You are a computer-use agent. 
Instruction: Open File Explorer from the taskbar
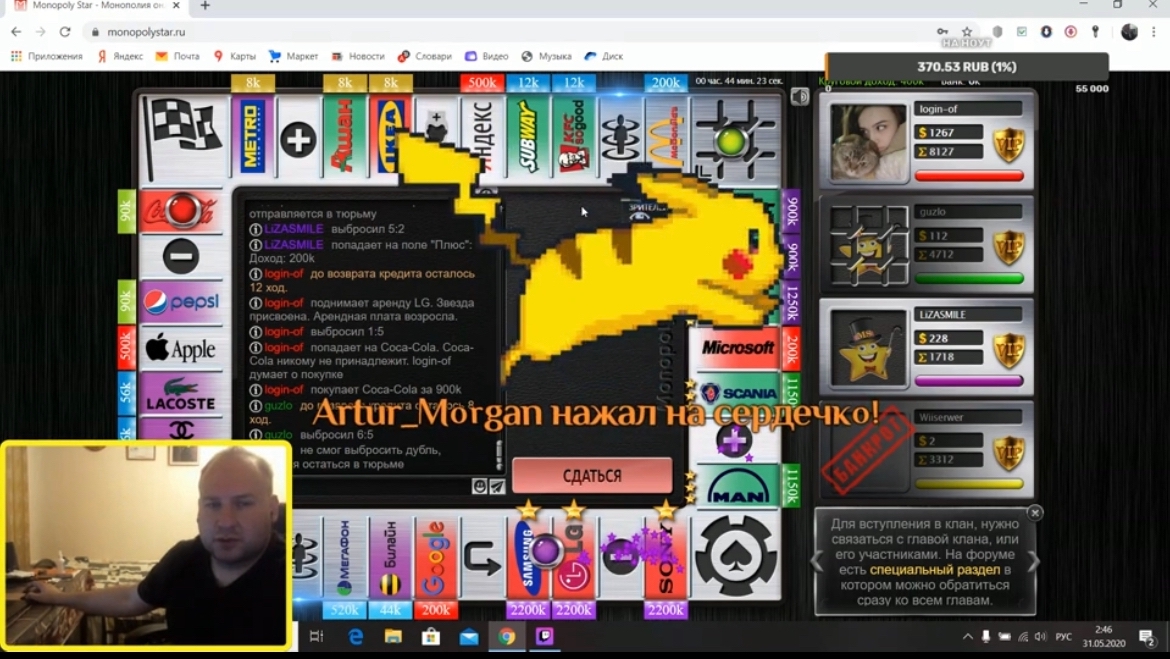392,637
